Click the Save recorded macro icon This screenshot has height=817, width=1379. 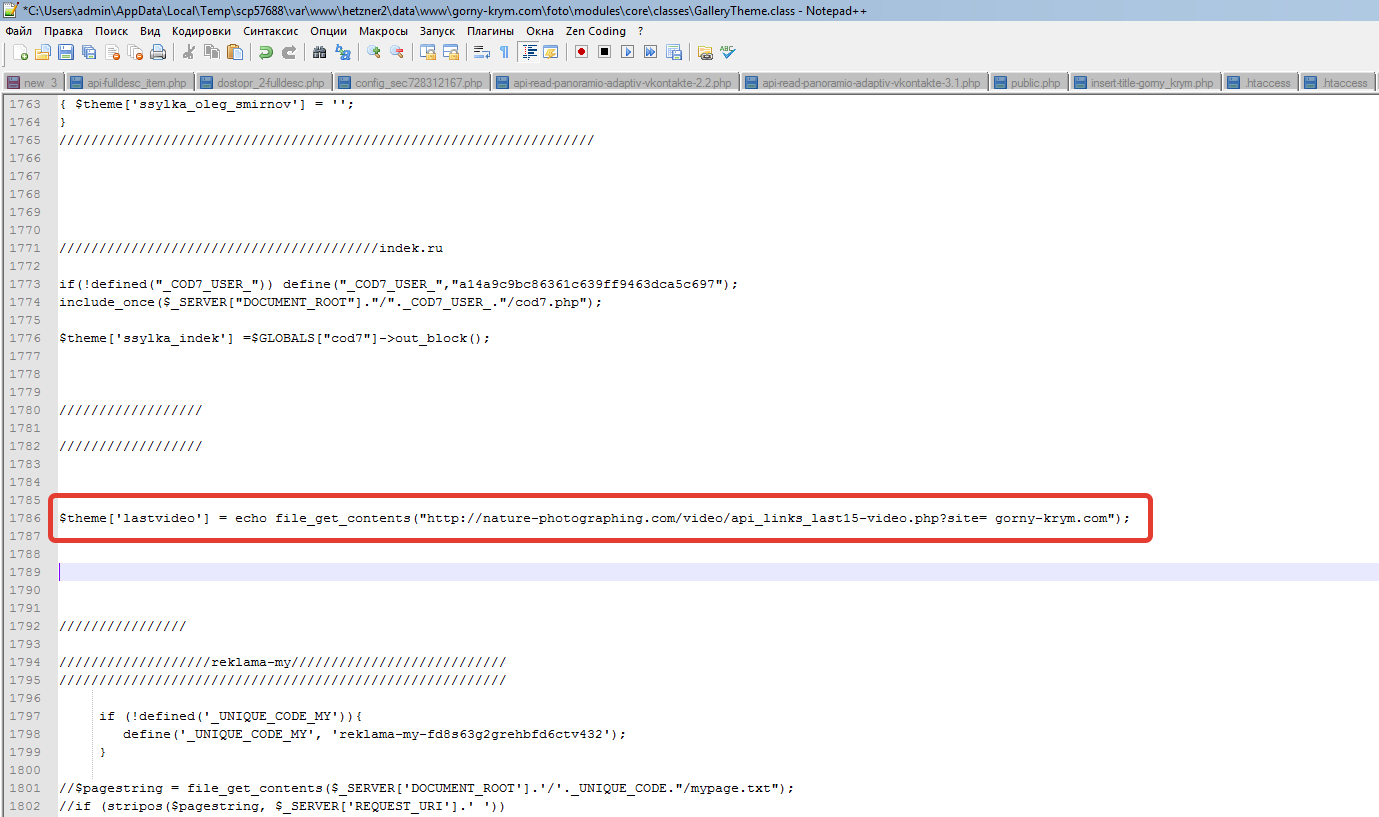pyautogui.click(x=673, y=52)
